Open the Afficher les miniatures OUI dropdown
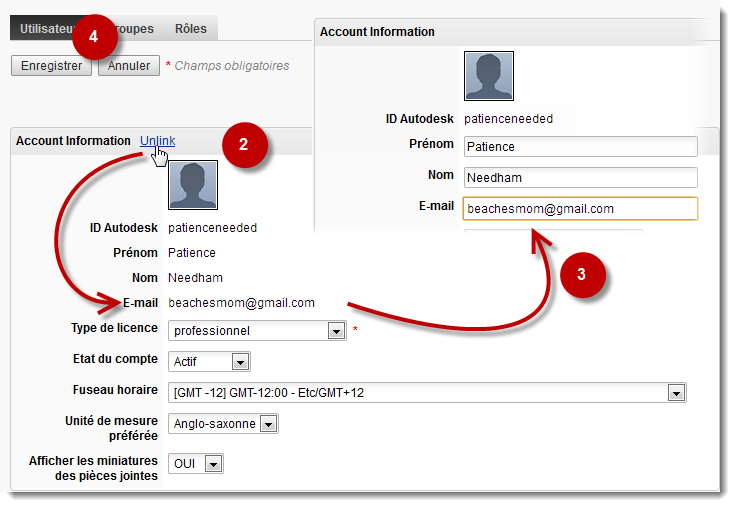The height and width of the screenshot is (507, 735). click(x=195, y=464)
